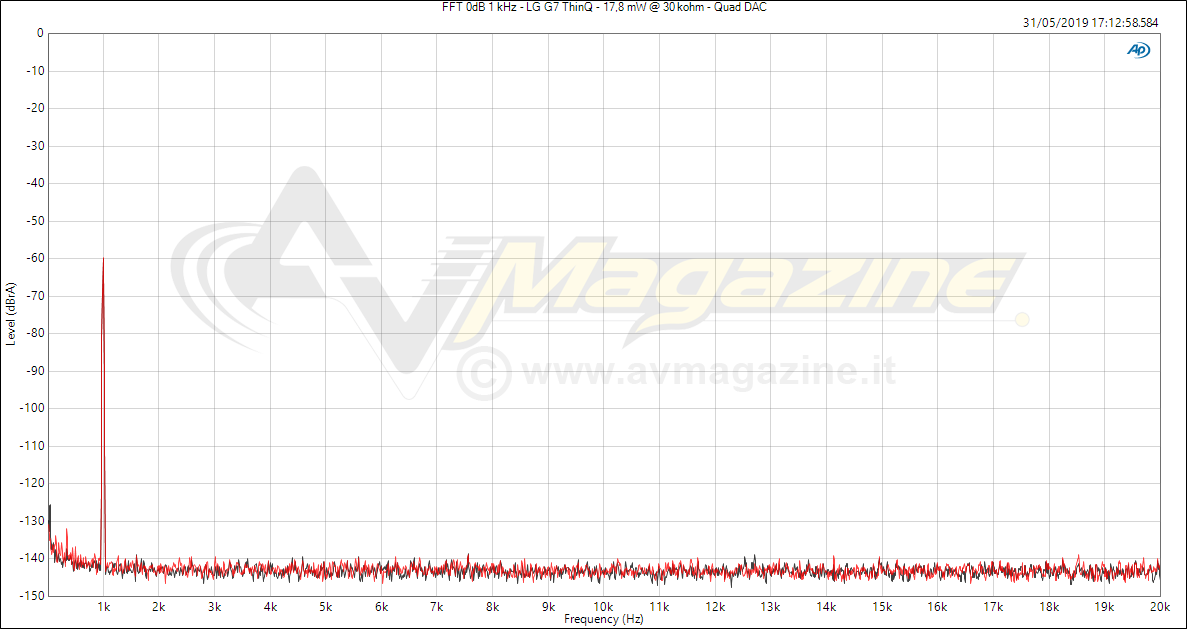Select the "Level (dBrA)" vertical axis title

(11, 314)
